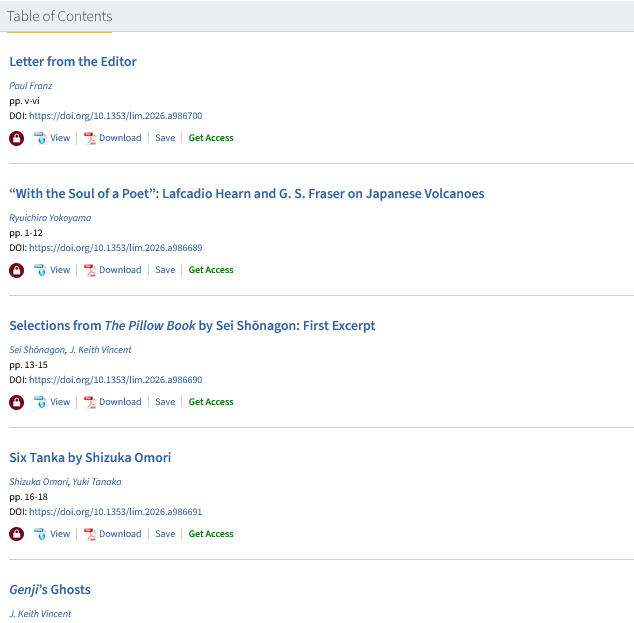View the Pillow Book excerpt

(x=60, y=402)
